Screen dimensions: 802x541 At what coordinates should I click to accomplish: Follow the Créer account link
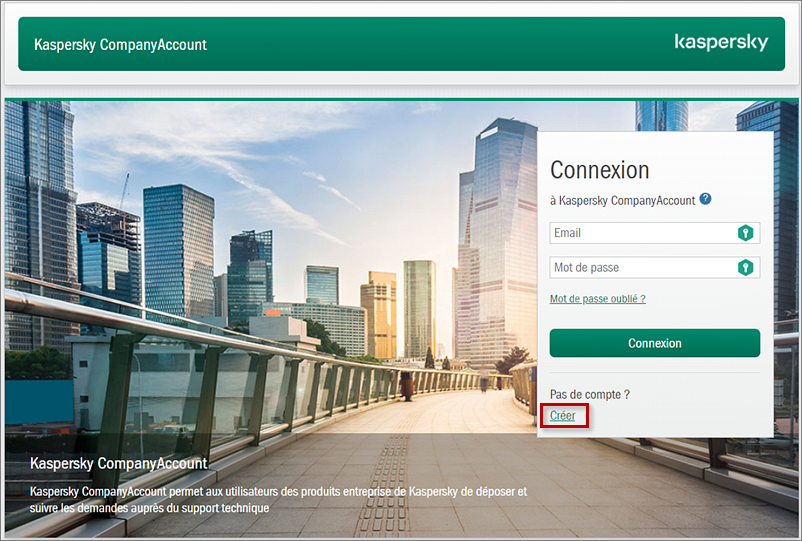(563, 416)
